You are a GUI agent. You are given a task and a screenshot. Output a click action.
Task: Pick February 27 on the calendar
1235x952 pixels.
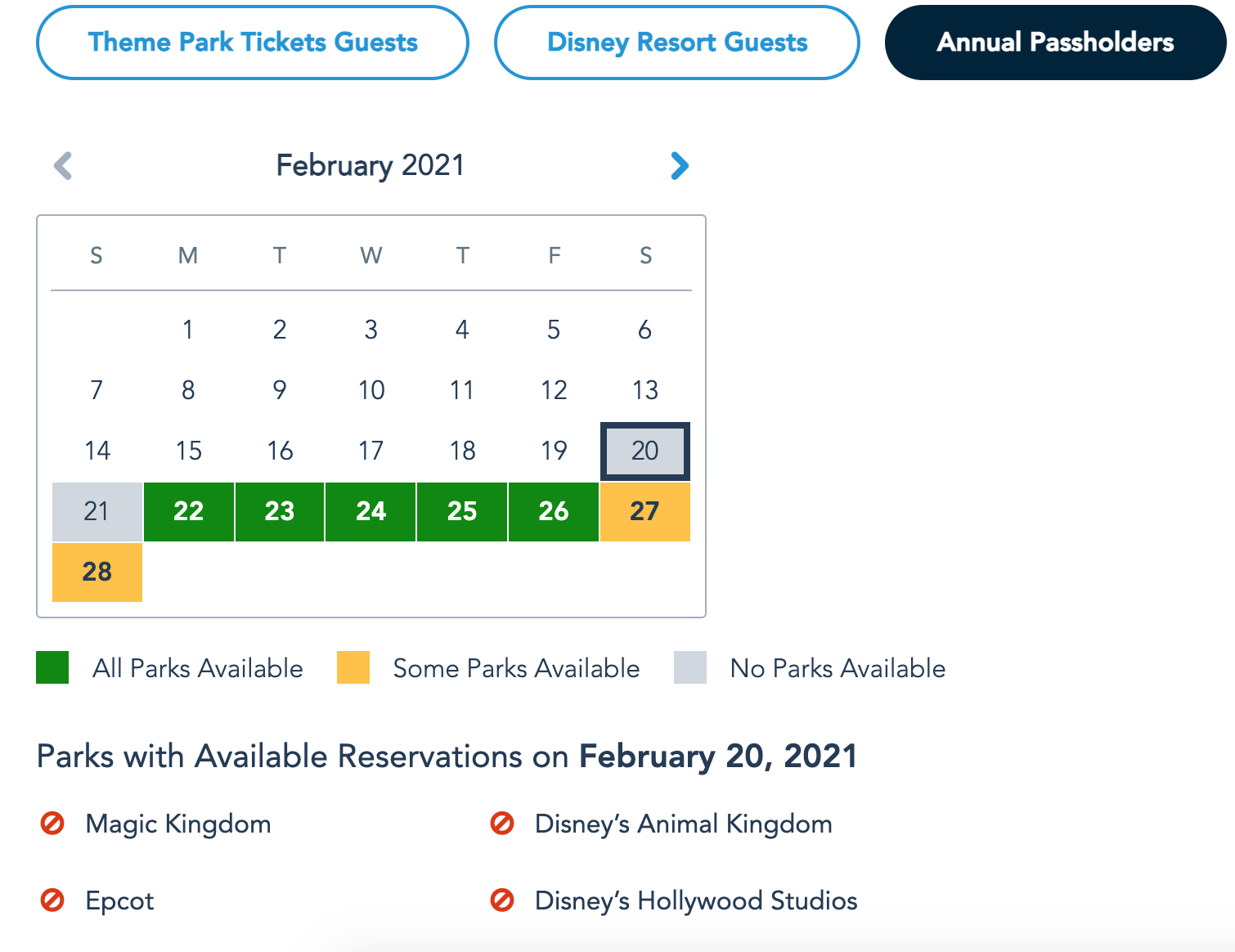(644, 511)
